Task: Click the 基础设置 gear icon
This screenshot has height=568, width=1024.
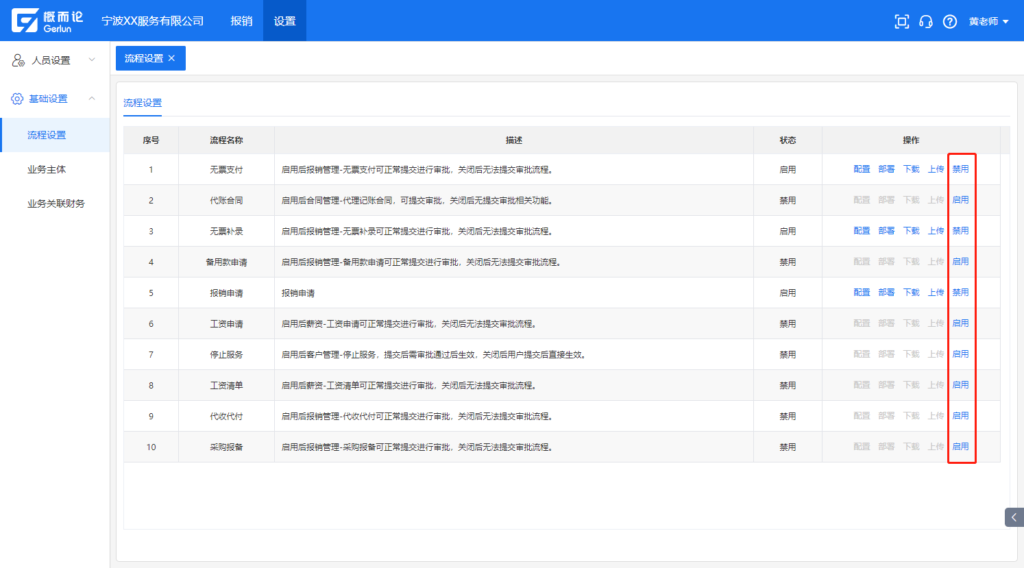Action: (x=17, y=99)
